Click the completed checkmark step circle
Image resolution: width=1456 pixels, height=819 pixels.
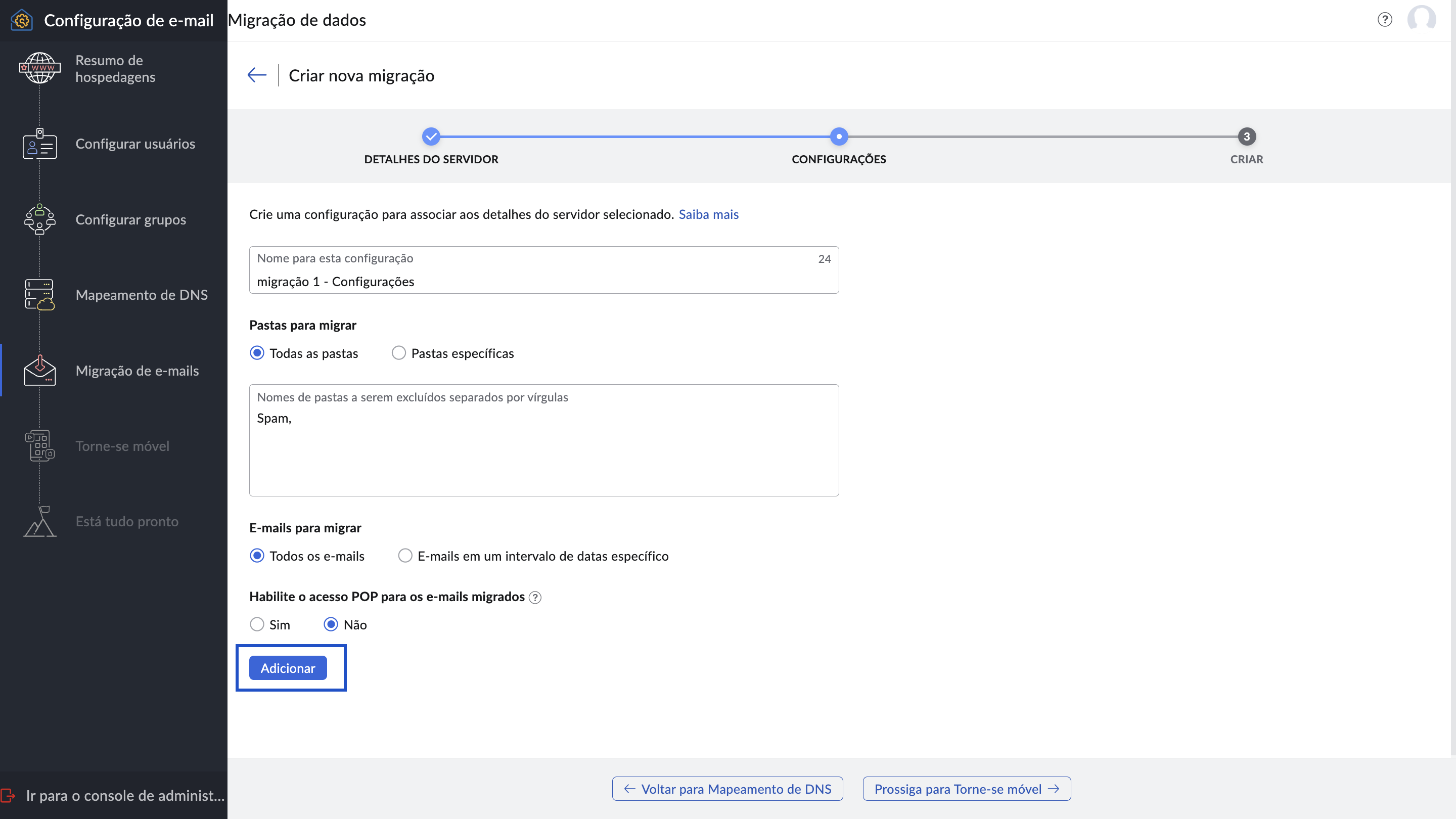point(431,136)
